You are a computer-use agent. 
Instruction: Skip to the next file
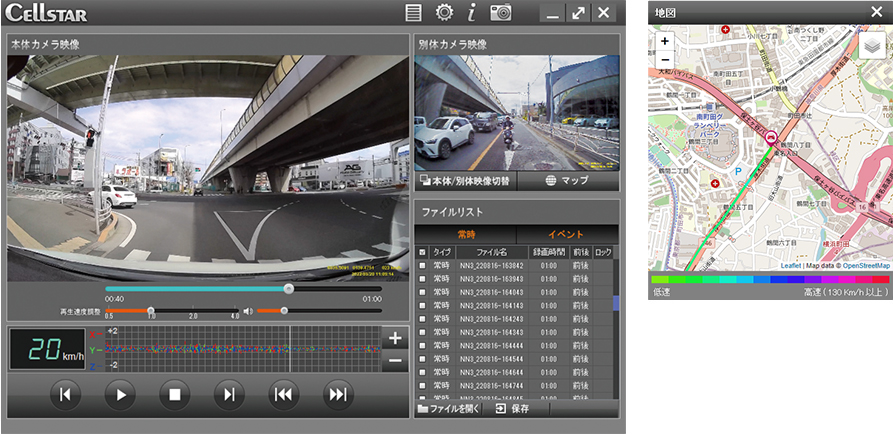pos(338,394)
